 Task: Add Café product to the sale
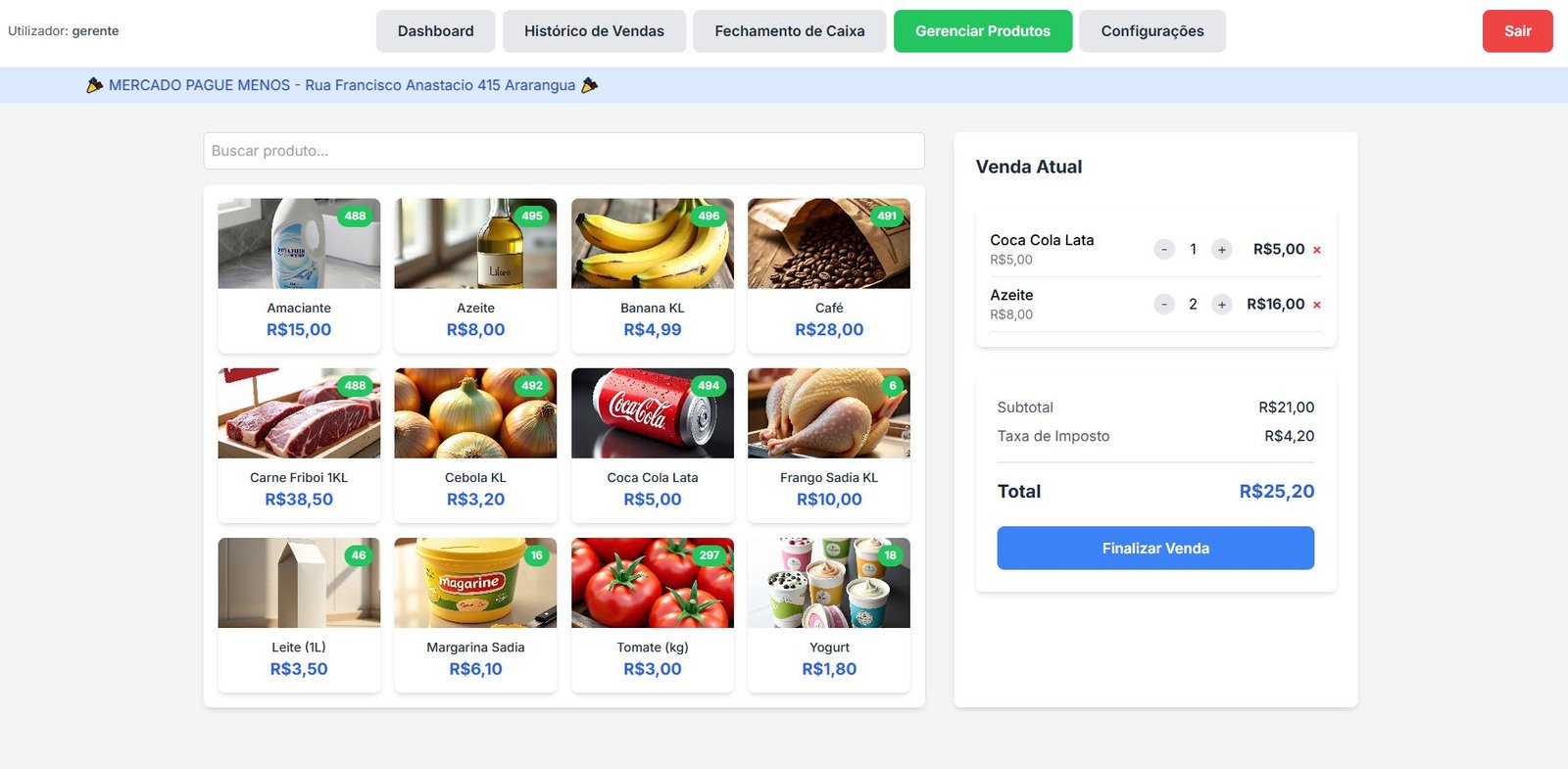point(828,274)
